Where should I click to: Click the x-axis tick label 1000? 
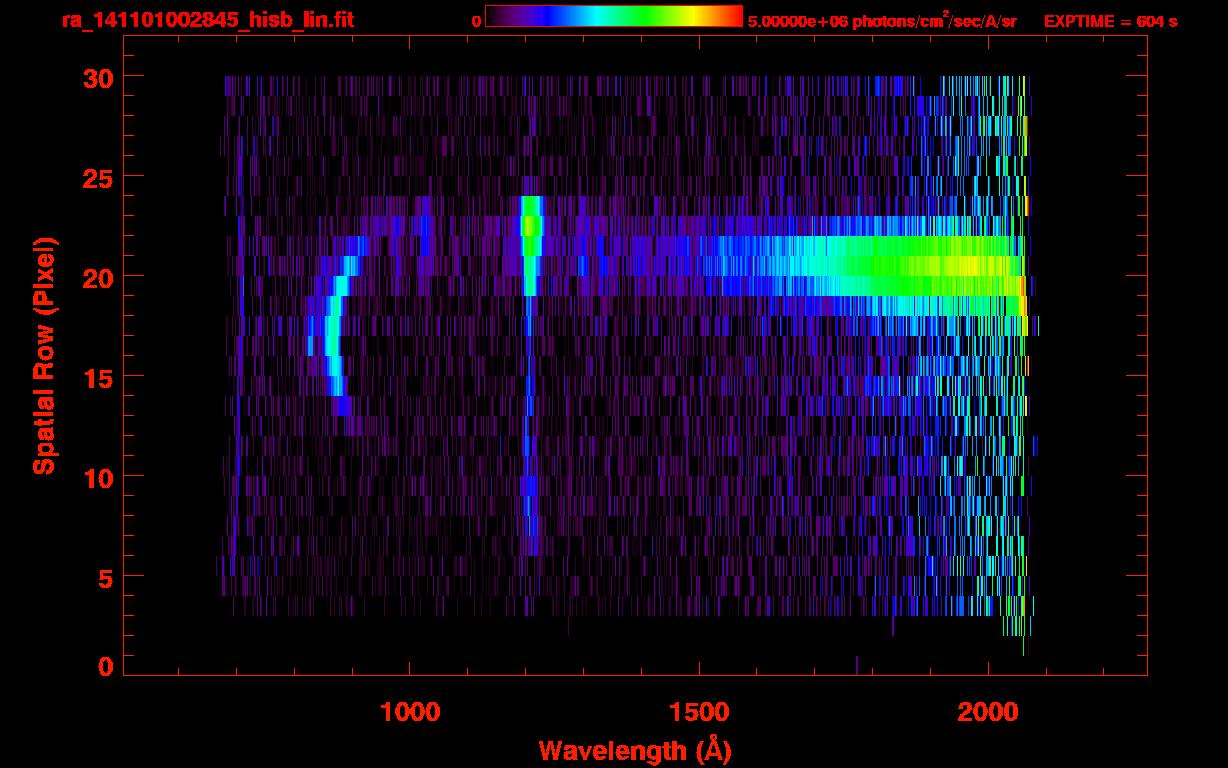click(x=410, y=712)
